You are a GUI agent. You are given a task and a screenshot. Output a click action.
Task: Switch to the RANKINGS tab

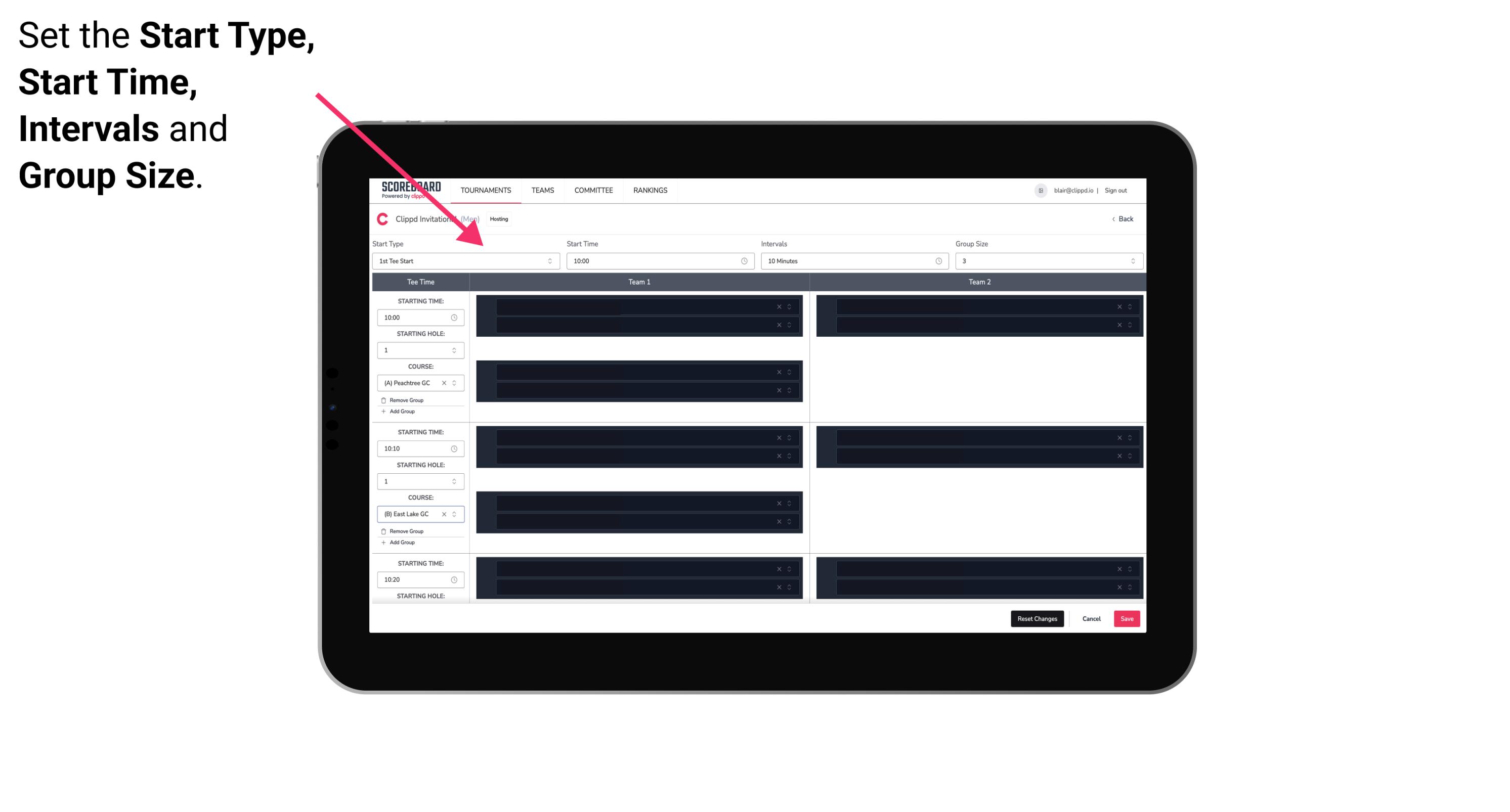[x=650, y=190]
